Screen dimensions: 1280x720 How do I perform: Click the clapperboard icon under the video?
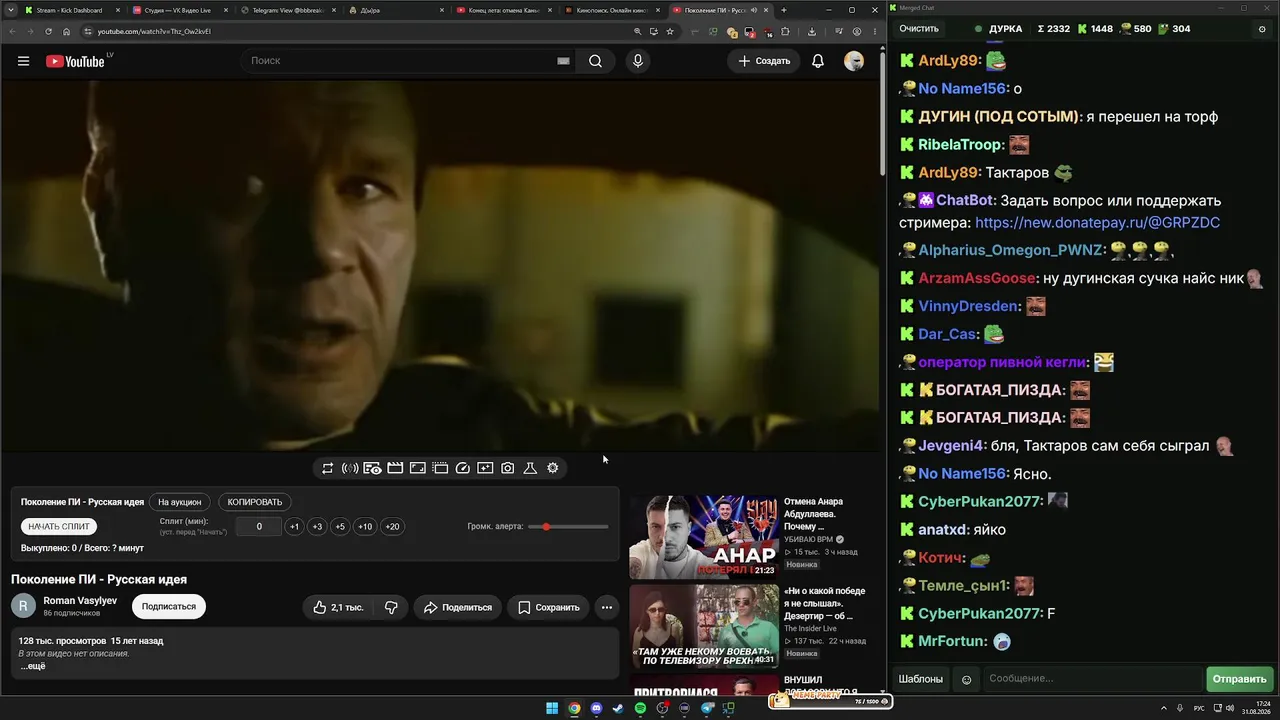pyautogui.click(x=395, y=468)
